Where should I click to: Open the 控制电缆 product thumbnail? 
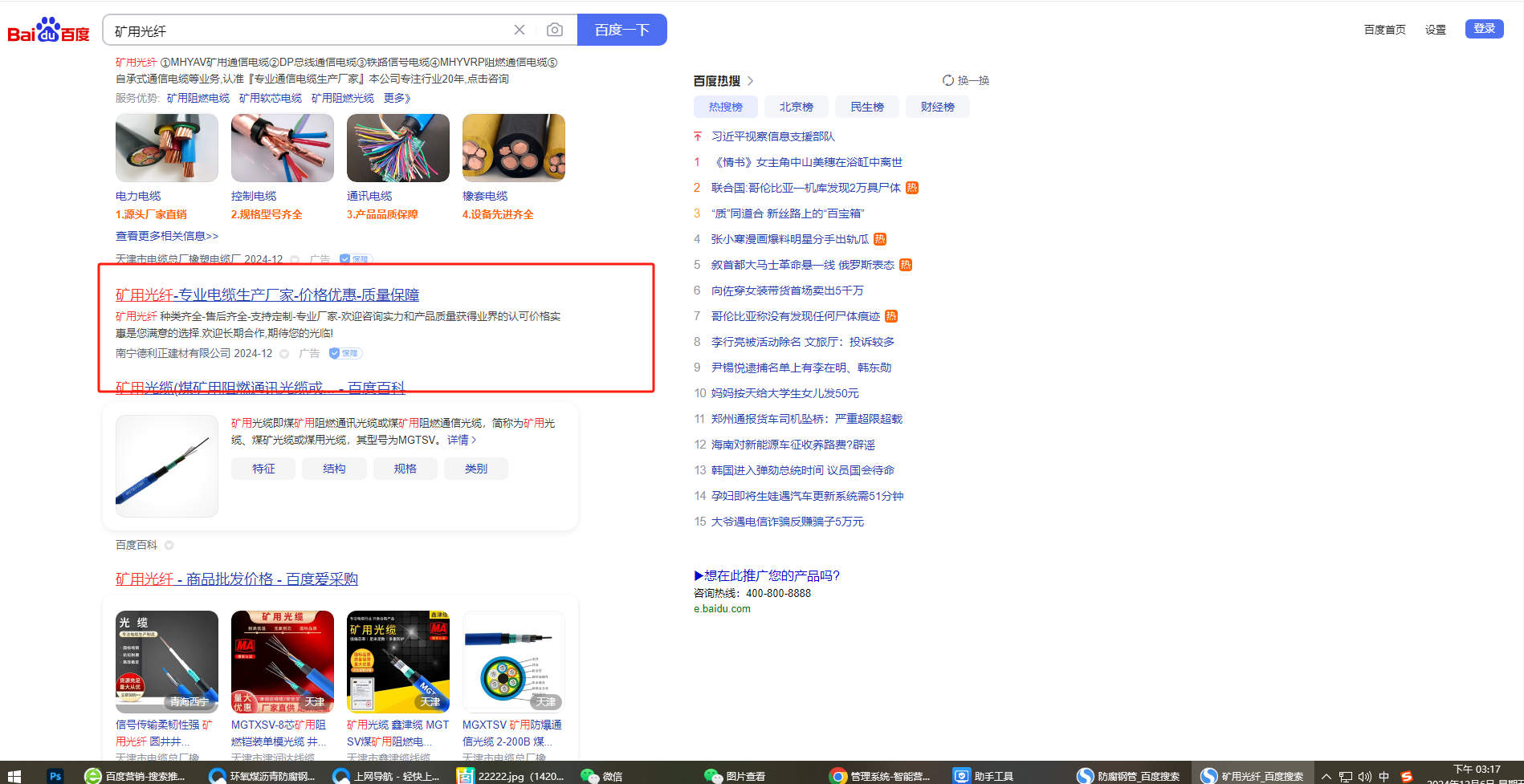283,148
